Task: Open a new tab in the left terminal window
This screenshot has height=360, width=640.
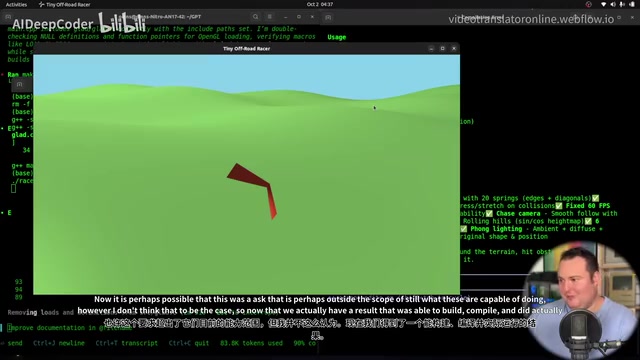Action: 8,17
